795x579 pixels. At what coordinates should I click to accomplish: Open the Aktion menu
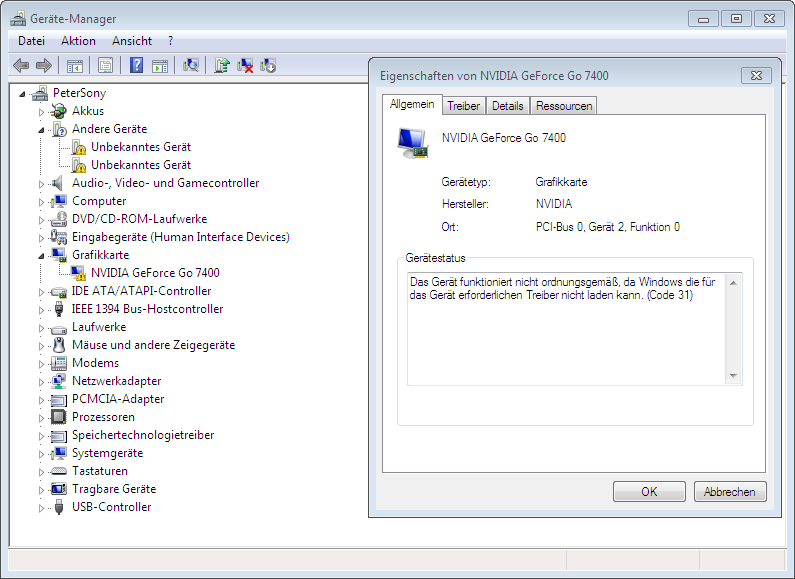[78, 41]
